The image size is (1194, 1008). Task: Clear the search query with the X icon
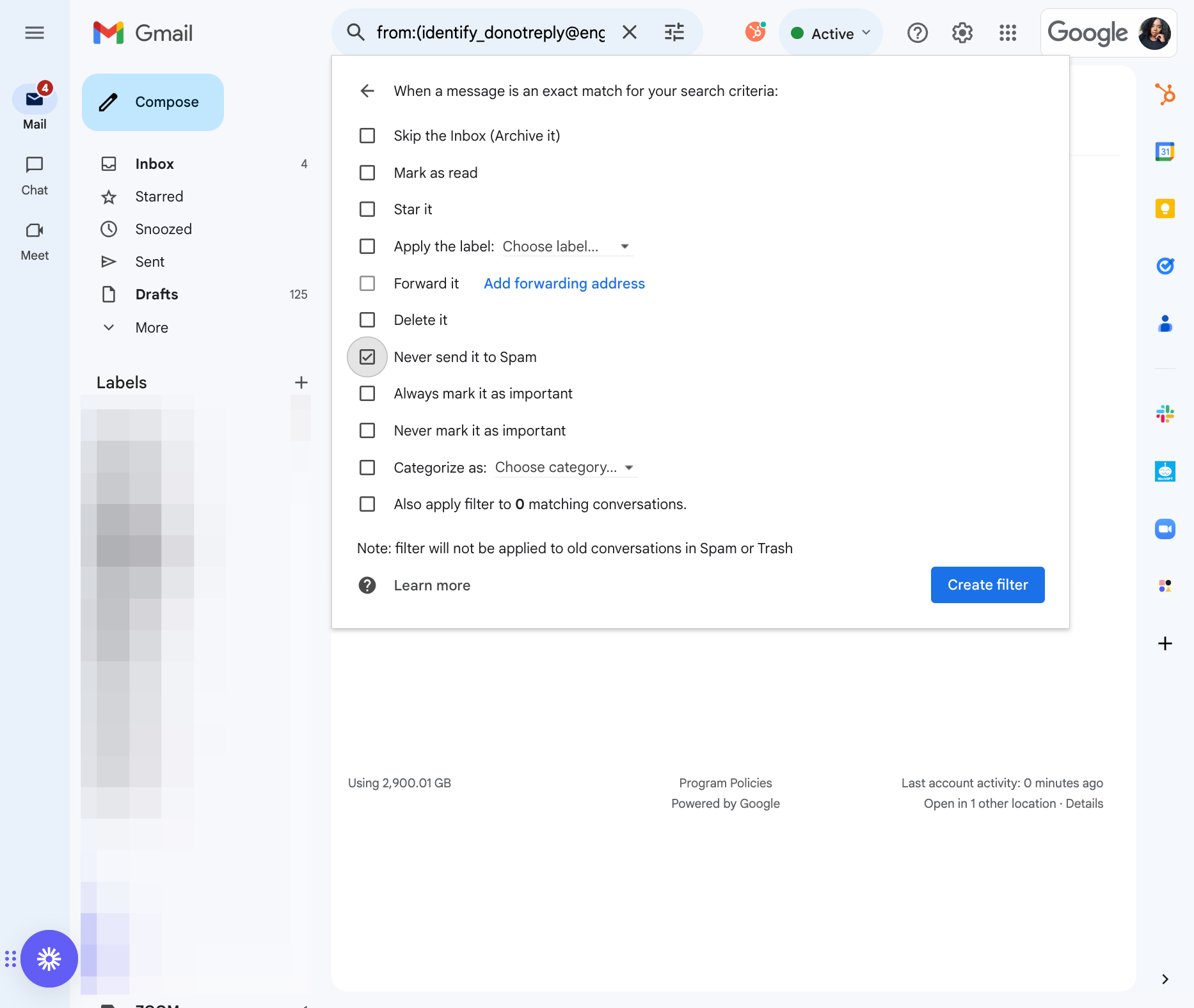pos(630,33)
